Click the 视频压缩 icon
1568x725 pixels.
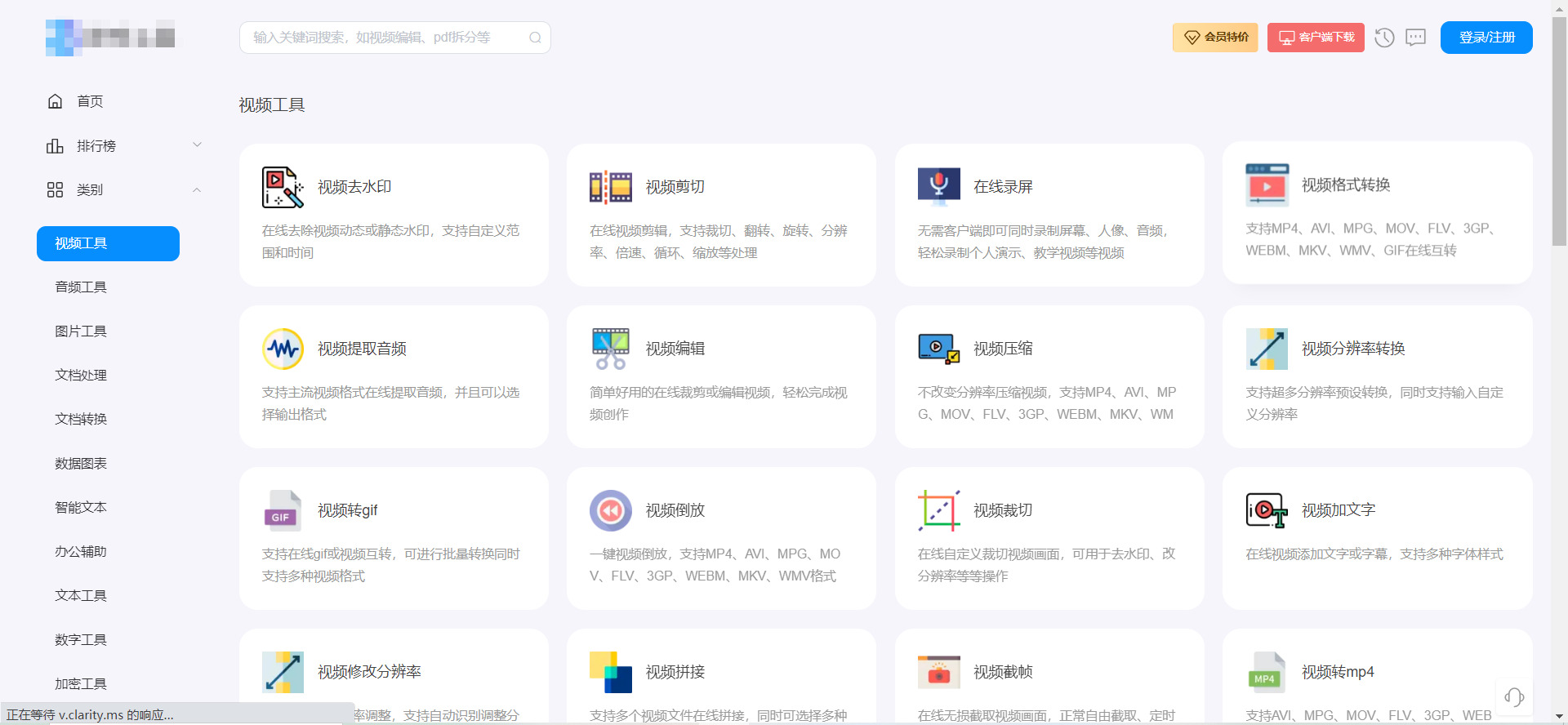[939, 349]
